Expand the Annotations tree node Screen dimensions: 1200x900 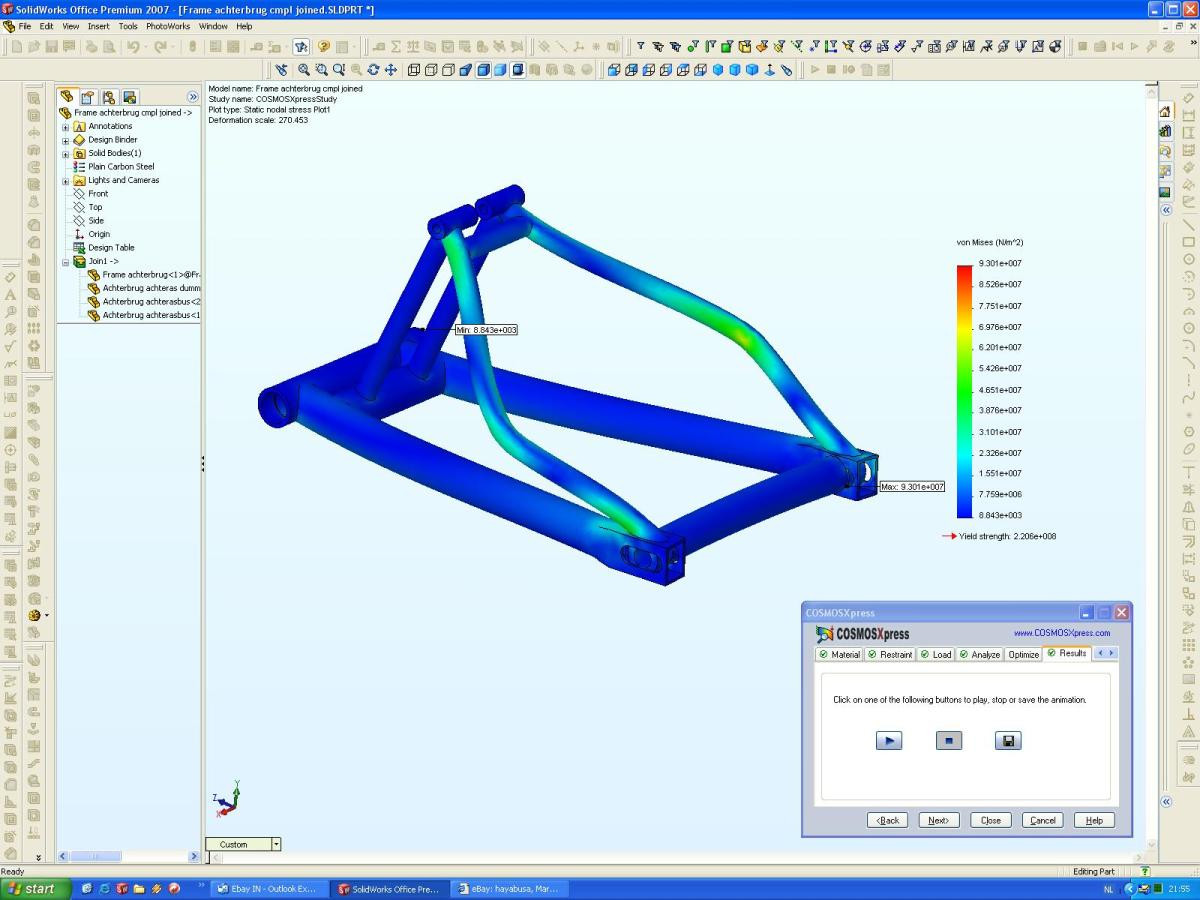66,127
